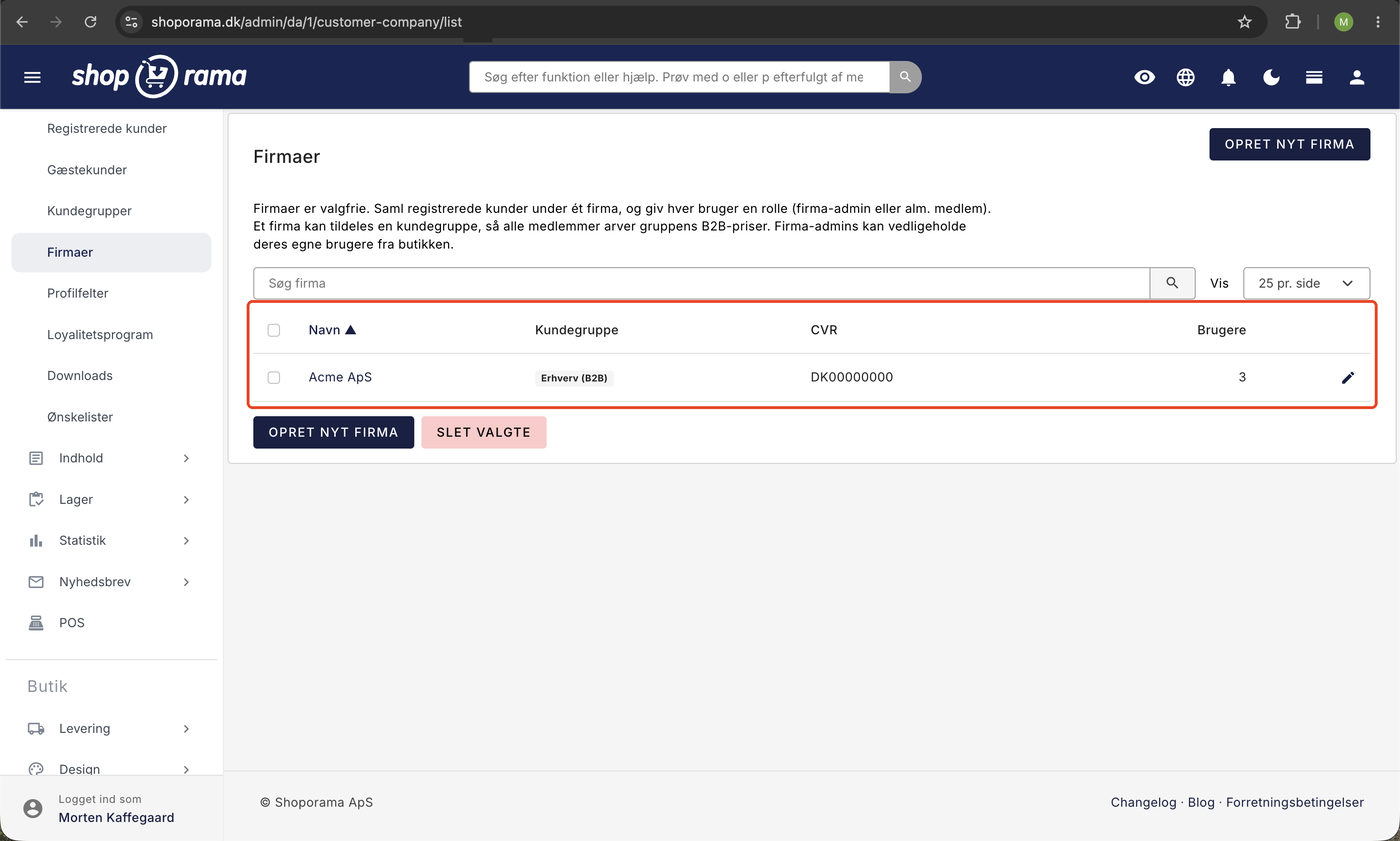Image resolution: width=1400 pixels, height=841 pixels.
Task: Expand Statistik menu chevron
Action: tap(186, 540)
